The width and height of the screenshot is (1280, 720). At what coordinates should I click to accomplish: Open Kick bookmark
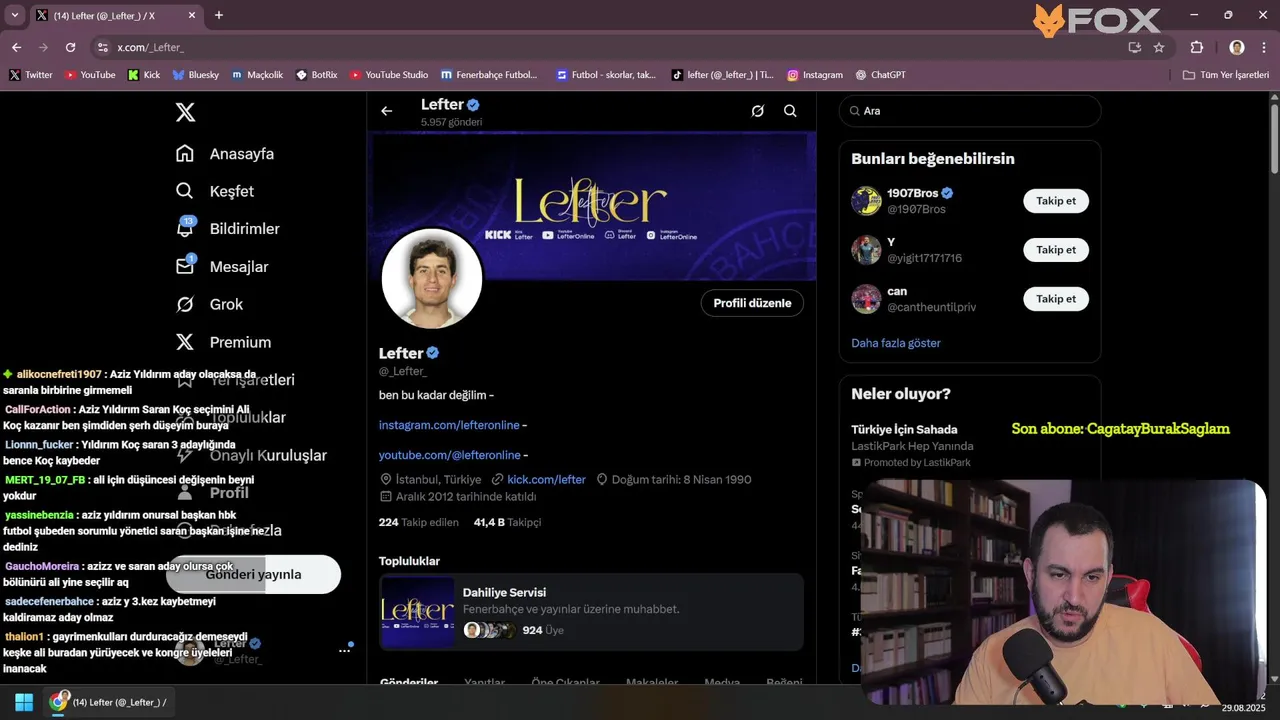point(144,75)
